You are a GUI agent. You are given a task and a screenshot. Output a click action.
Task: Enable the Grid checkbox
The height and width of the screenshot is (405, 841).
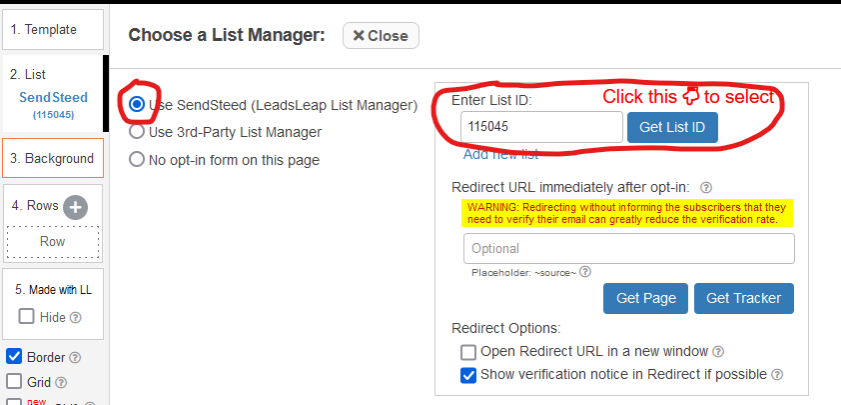click(14, 381)
